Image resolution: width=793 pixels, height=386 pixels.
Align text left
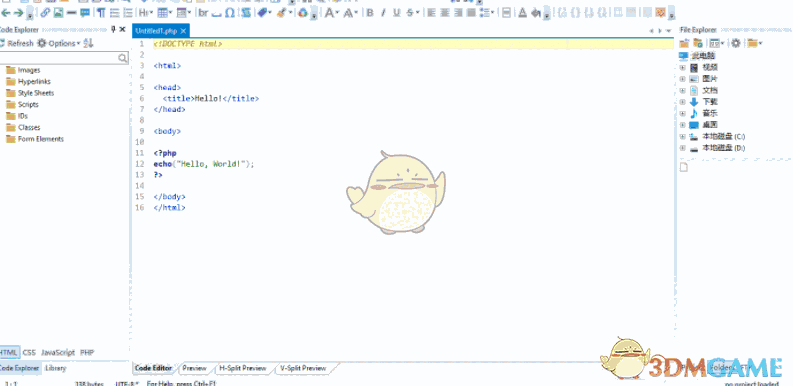pos(431,13)
